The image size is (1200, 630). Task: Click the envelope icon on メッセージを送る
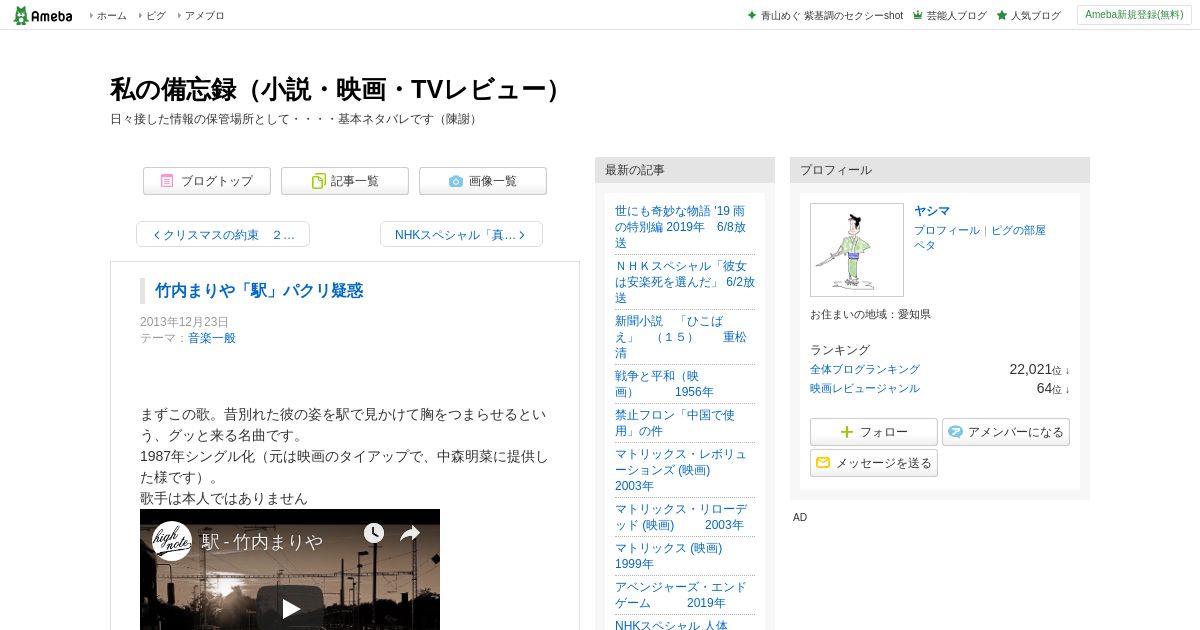(x=823, y=463)
